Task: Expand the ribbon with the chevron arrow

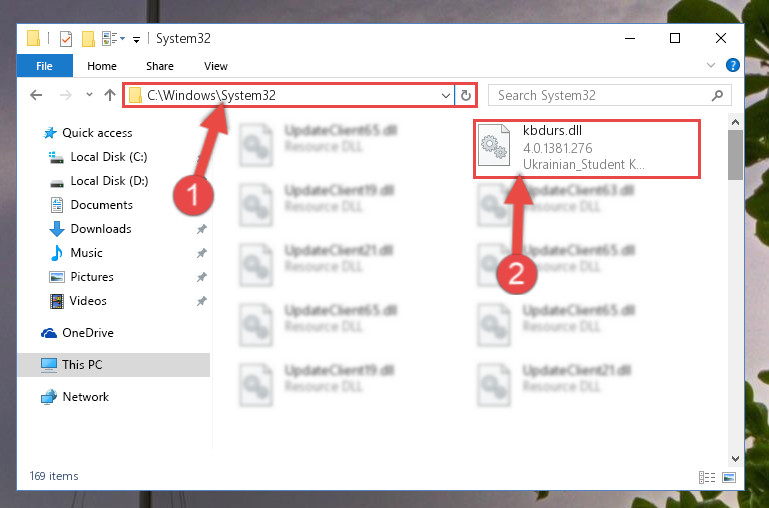Action: [x=711, y=65]
